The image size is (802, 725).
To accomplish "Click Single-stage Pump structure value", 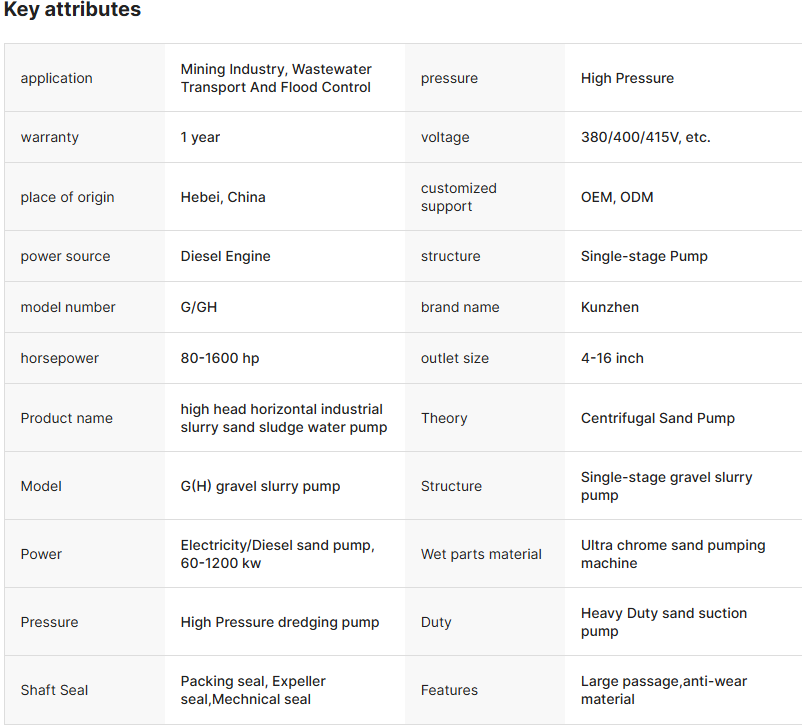I will coord(644,256).
